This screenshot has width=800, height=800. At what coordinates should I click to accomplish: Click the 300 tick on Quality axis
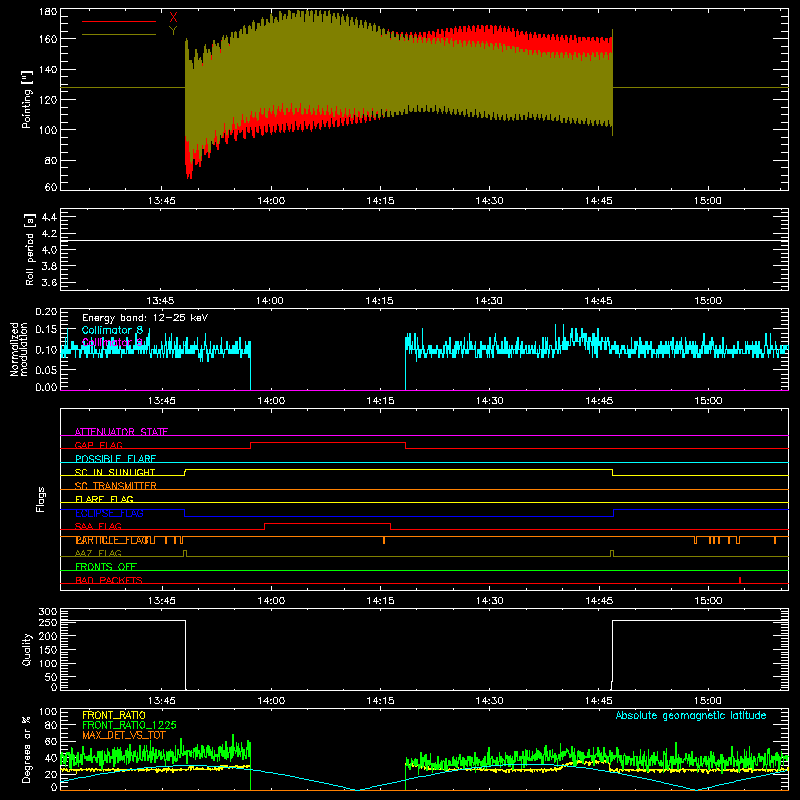pyautogui.click(x=48, y=611)
